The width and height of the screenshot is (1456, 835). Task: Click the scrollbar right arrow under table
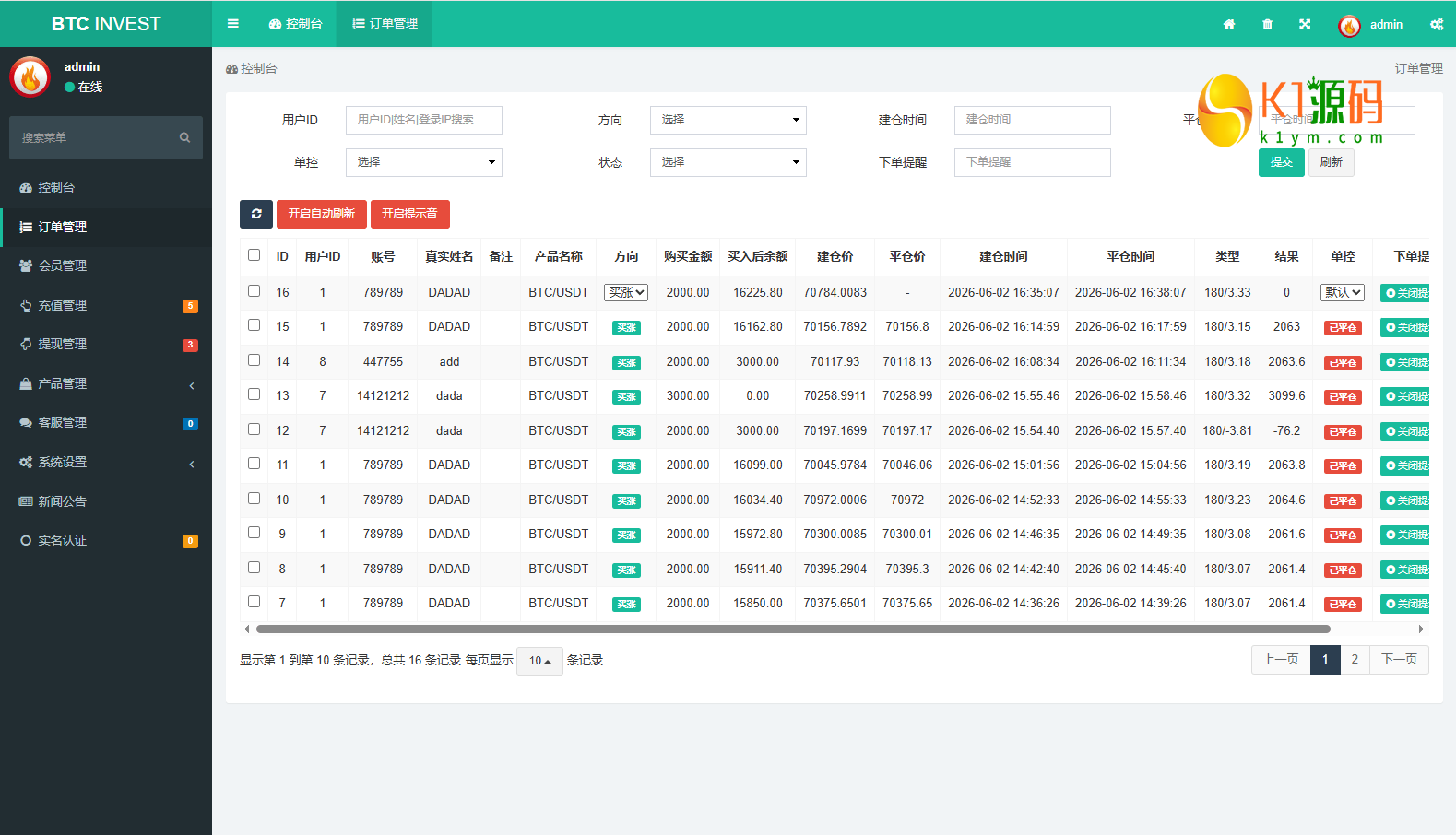1421,629
